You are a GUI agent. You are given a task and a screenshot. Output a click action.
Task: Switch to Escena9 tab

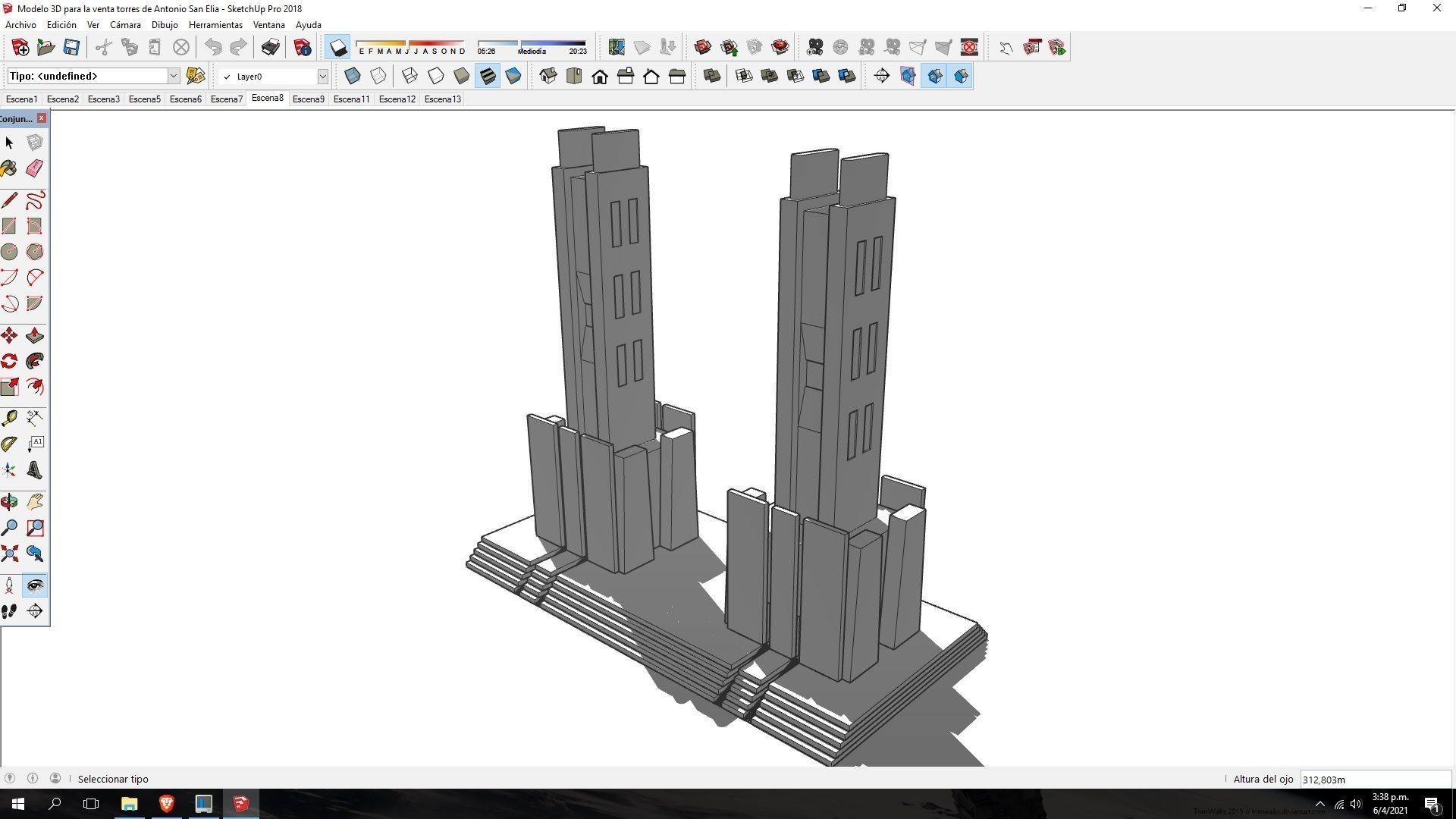(309, 99)
